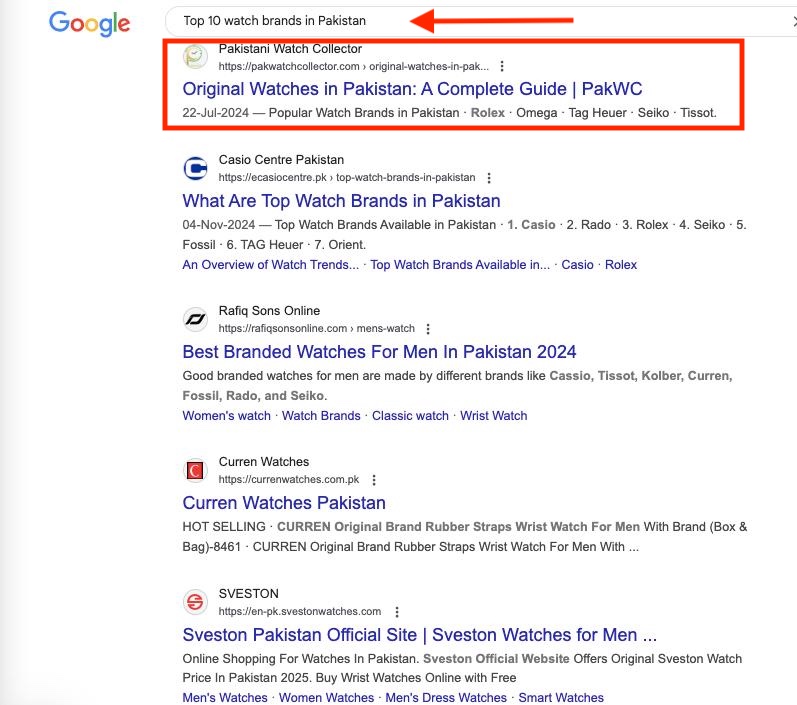Open the Casio sitelink
The height and width of the screenshot is (705, 797).
pyautogui.click(x=577, y=265)
